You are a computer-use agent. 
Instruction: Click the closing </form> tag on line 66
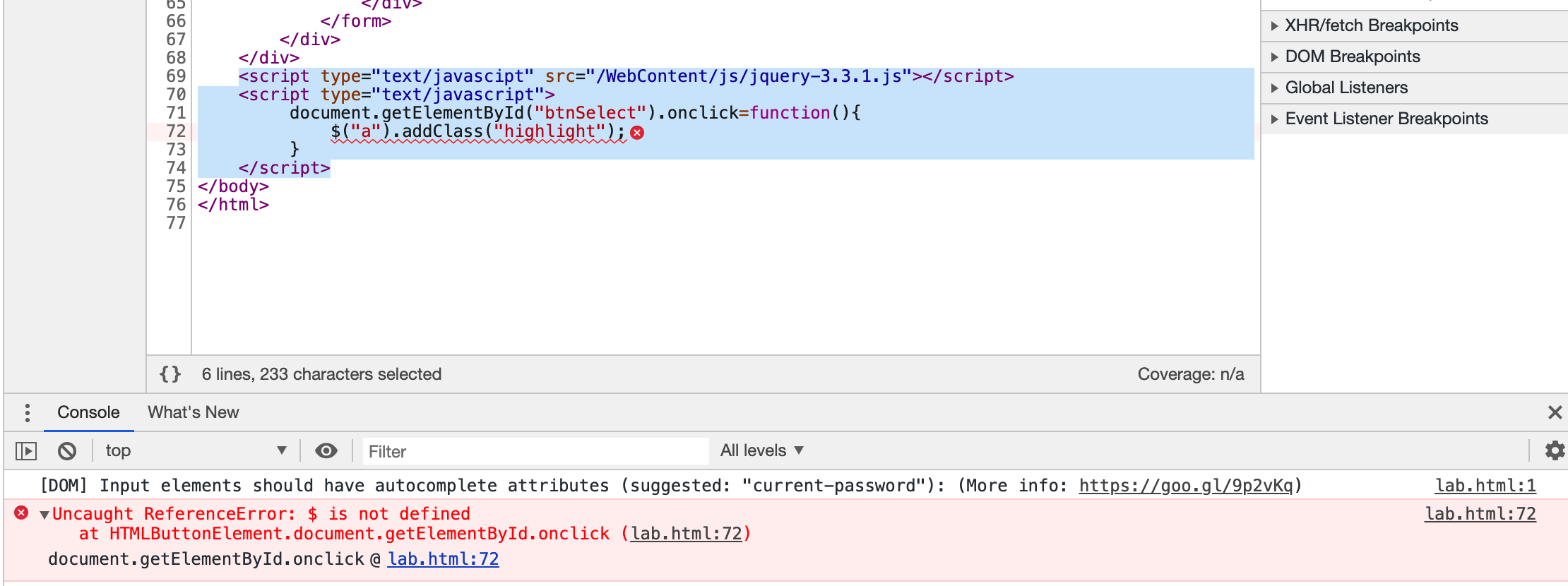click(x=356, y=21)
